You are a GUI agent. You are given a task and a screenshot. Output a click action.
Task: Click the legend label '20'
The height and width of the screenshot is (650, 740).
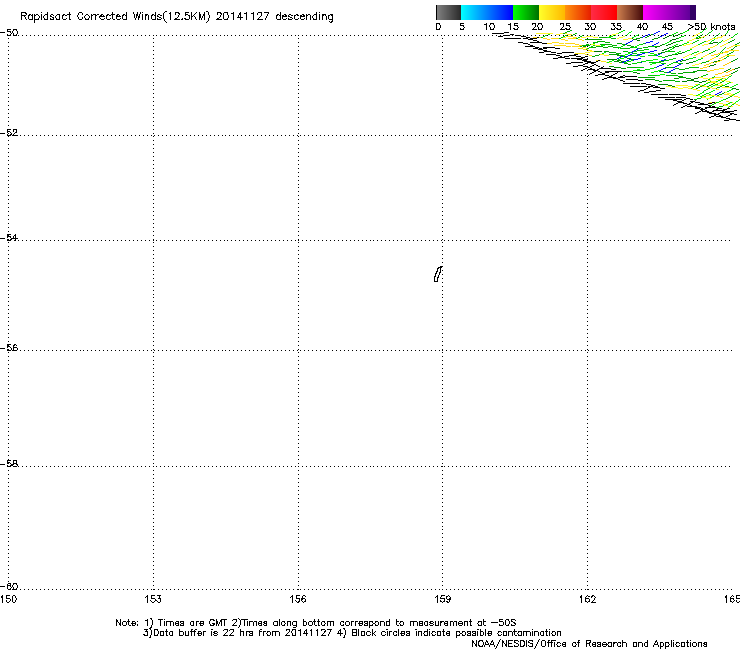537,27
